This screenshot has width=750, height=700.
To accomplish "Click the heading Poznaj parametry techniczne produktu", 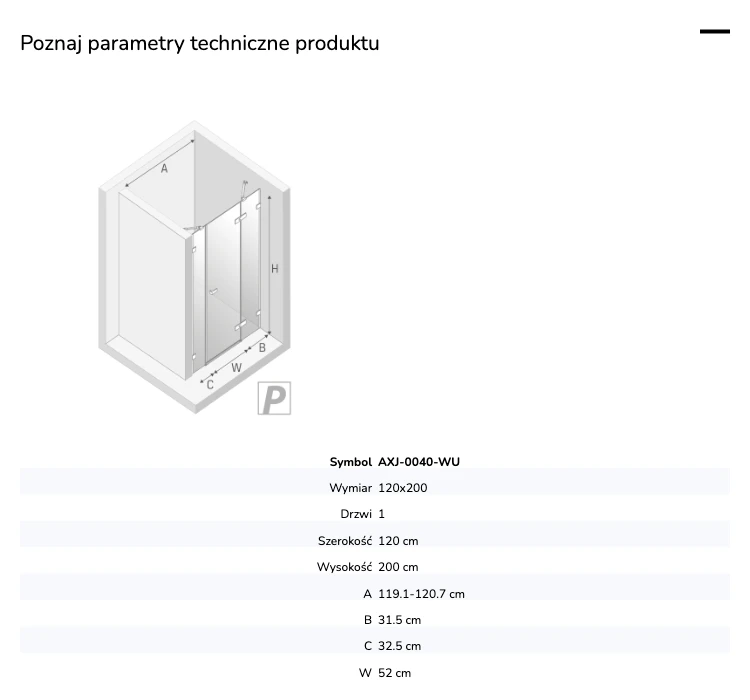I will tap(200, 43).
